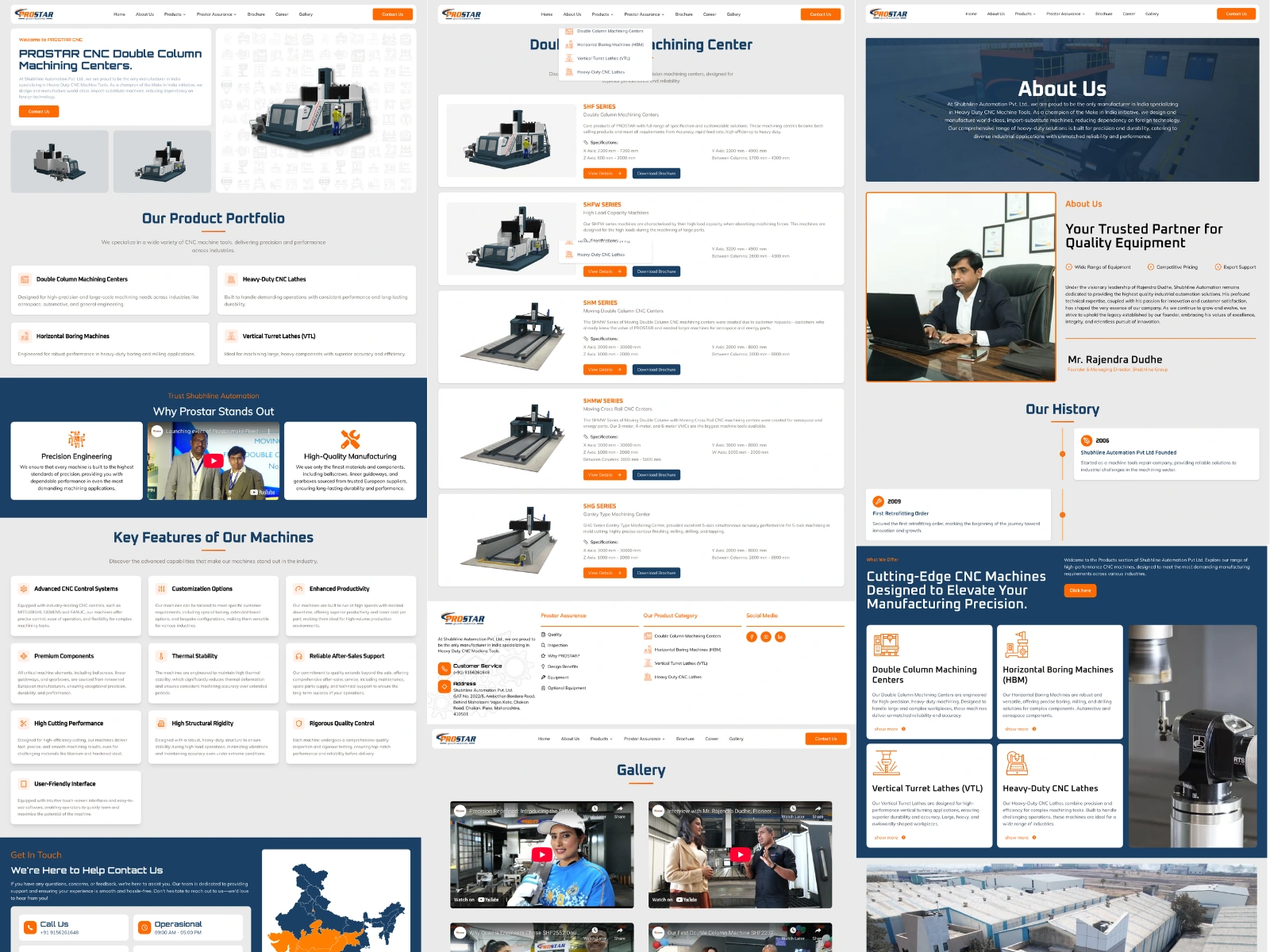The height and width of the screenshot is (952, 1270).
Task: Play the Launching event video on home page
Action: 213,460
